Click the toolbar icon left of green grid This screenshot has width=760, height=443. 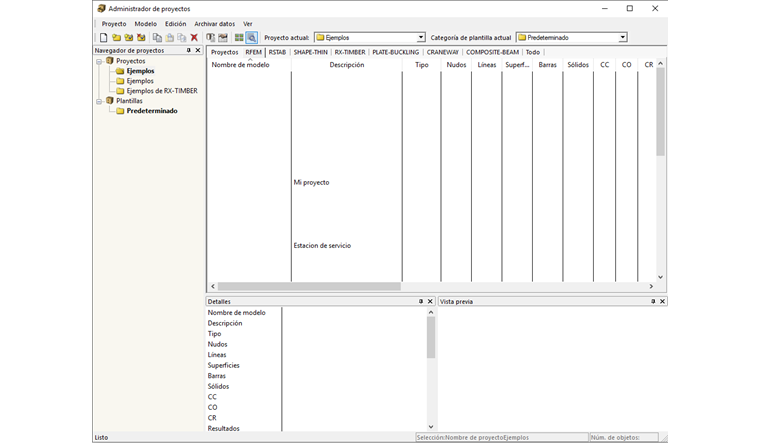(223, 37)
